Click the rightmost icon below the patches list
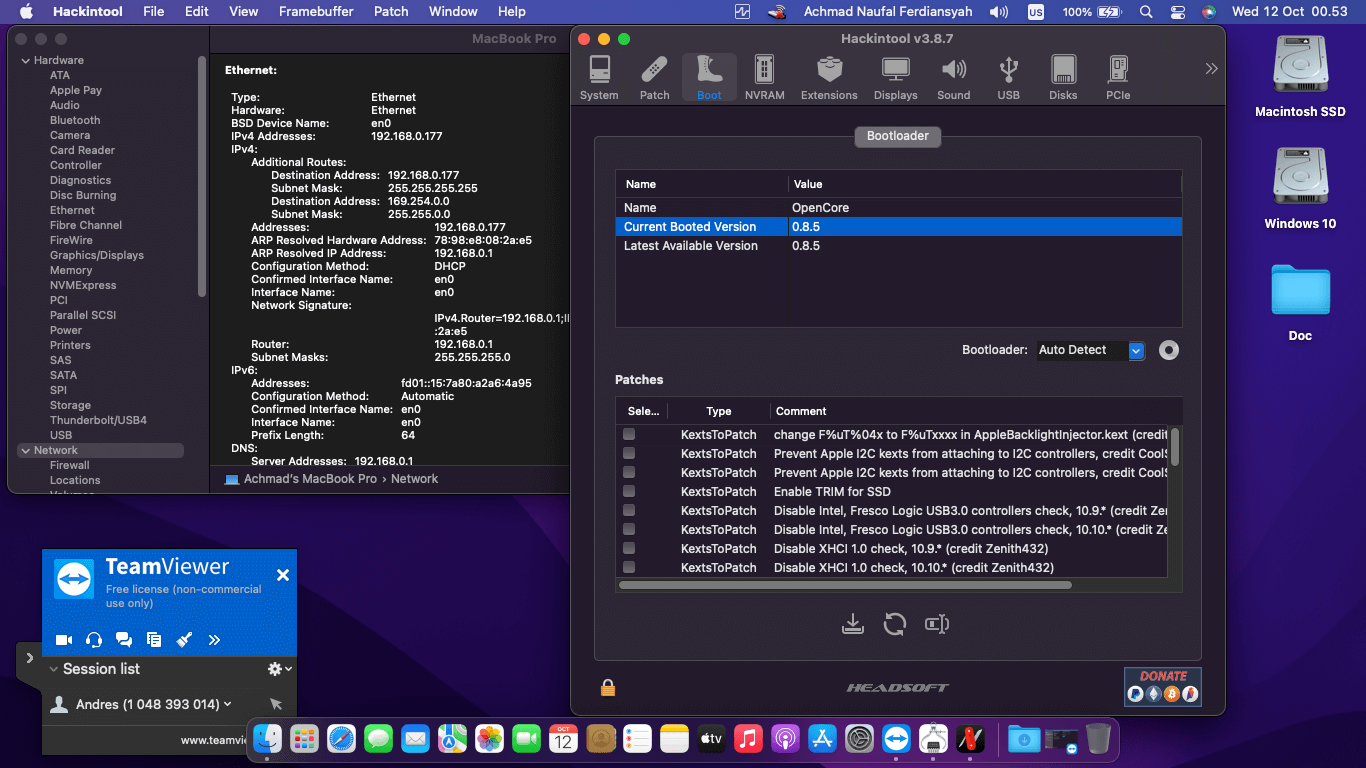This screenshot has width=1366, height=768. pyautogui.click(x=937, y=624)
